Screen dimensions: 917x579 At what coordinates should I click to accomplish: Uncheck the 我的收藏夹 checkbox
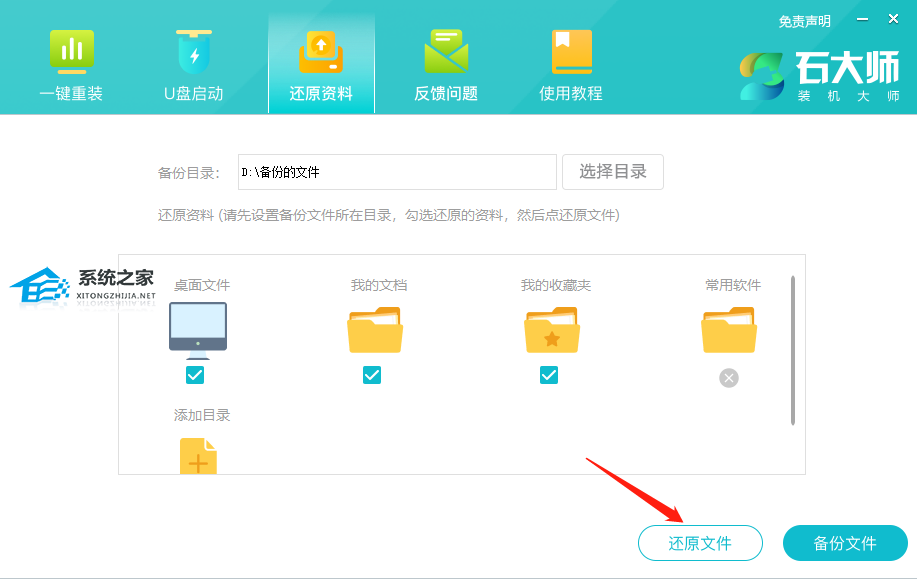point(549,375)
